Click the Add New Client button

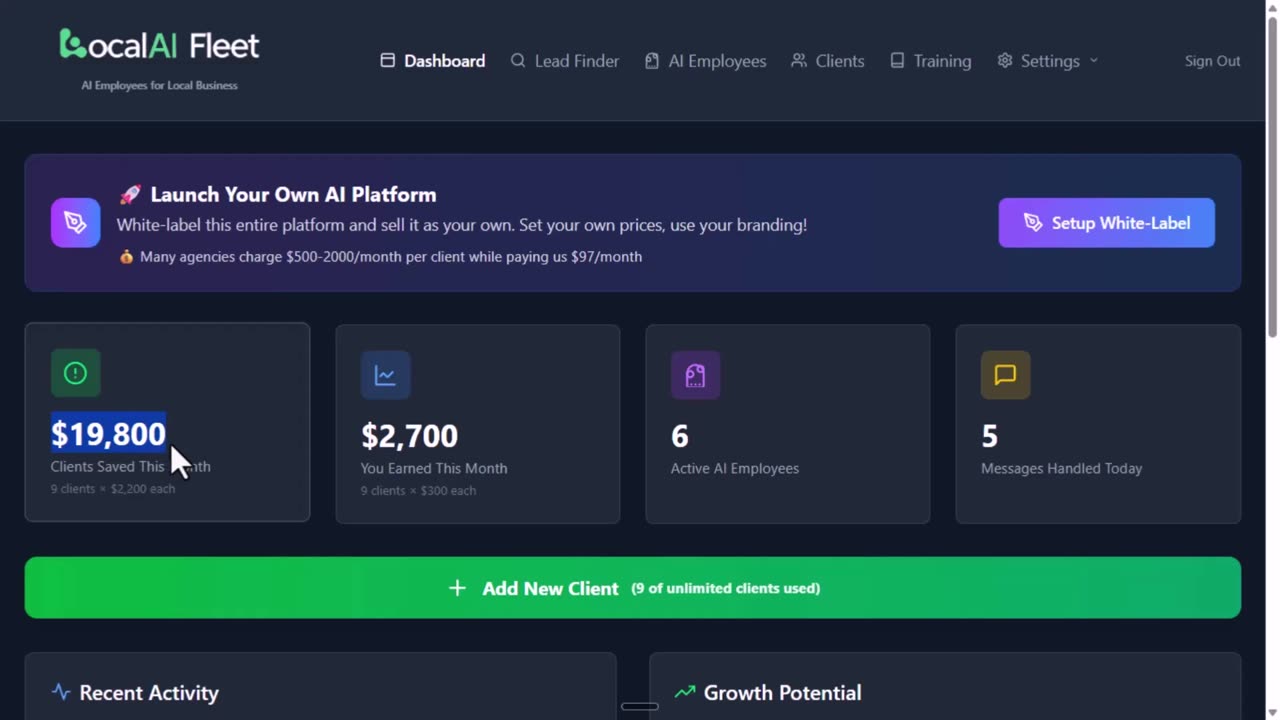(633, 588)
